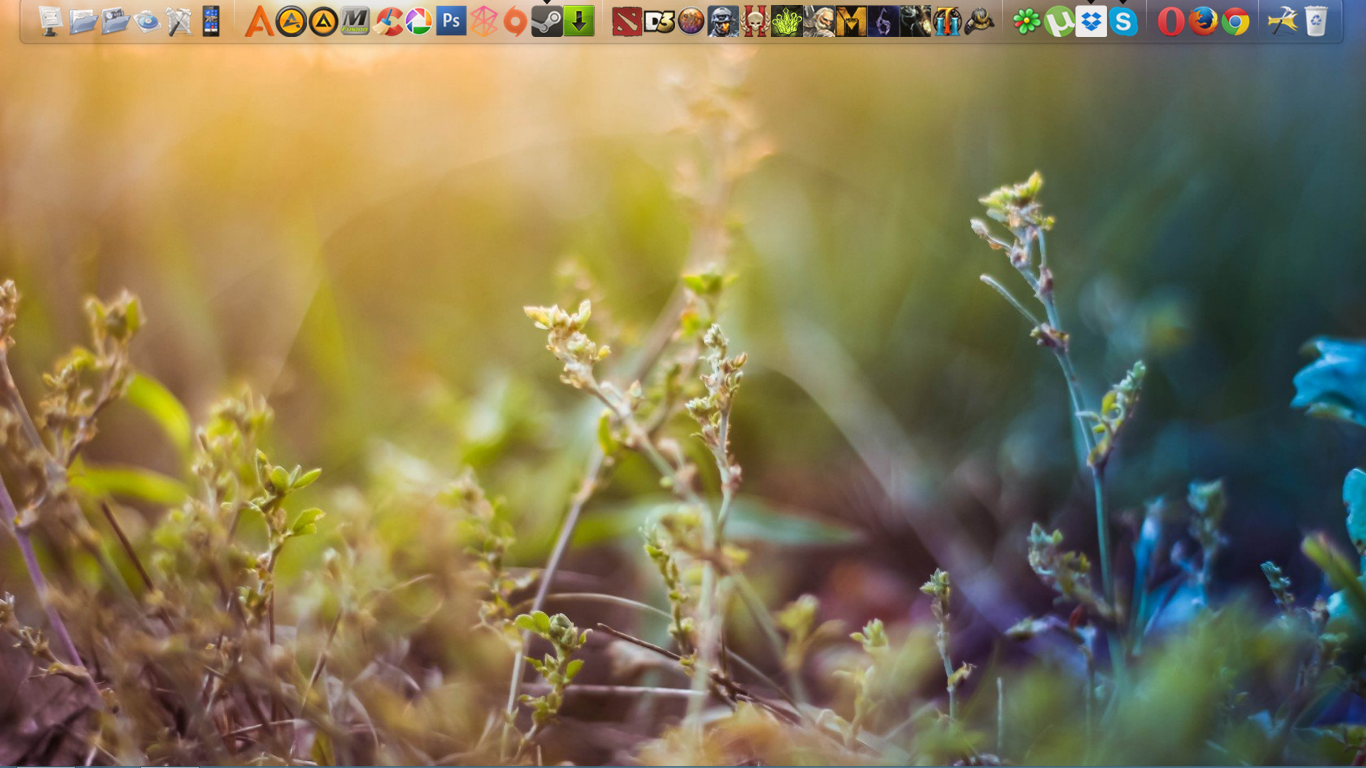Open ICQ green flower icon
Image resolution: width=1366 pixels, height=768 pixels.
[1027, 21]
